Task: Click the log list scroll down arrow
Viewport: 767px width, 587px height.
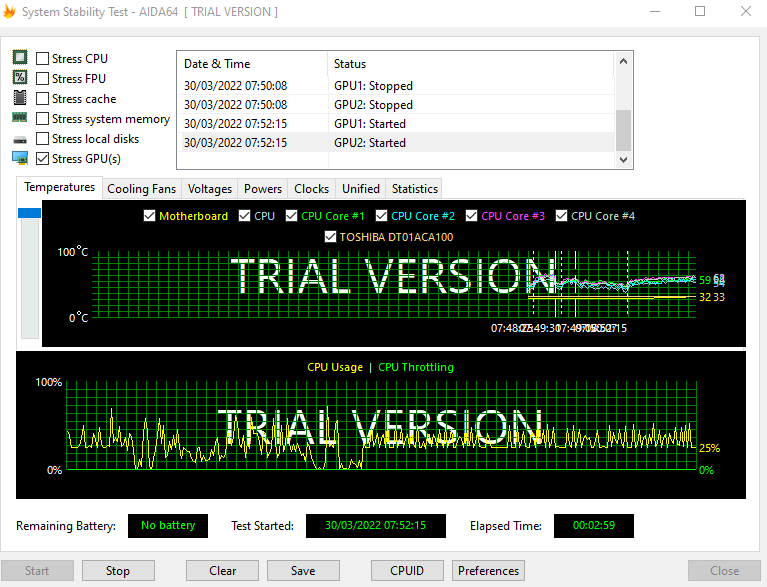Action: point(623,159)
